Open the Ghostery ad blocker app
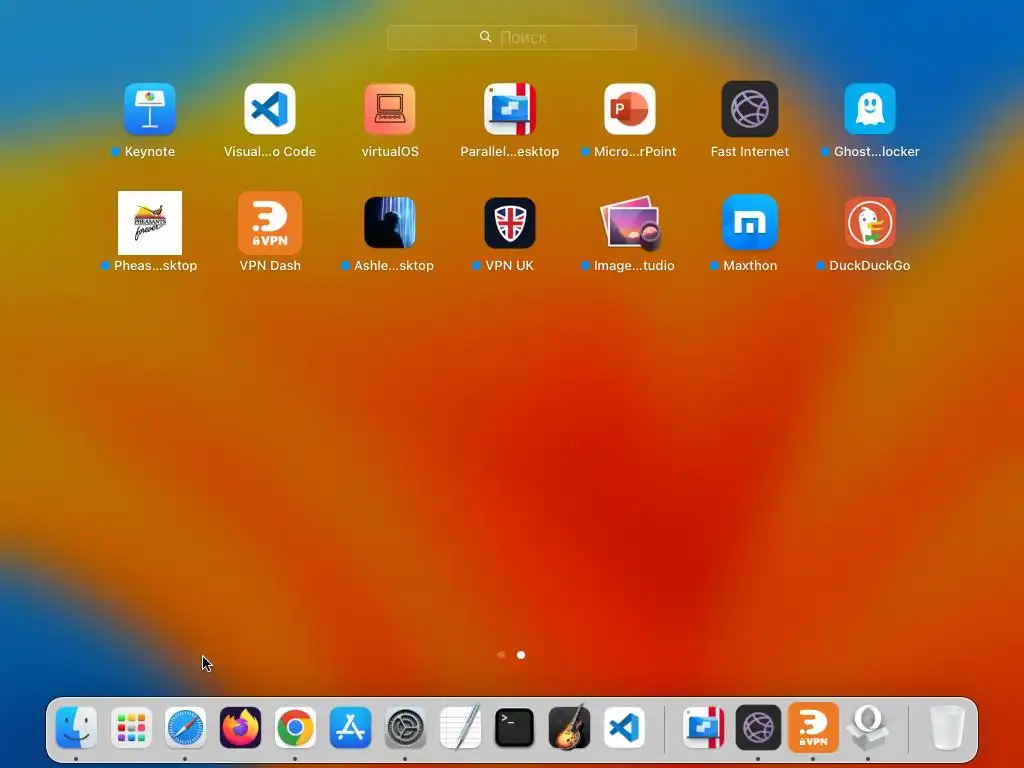This screenshot has height=768, width=1024. click(870, 108)
